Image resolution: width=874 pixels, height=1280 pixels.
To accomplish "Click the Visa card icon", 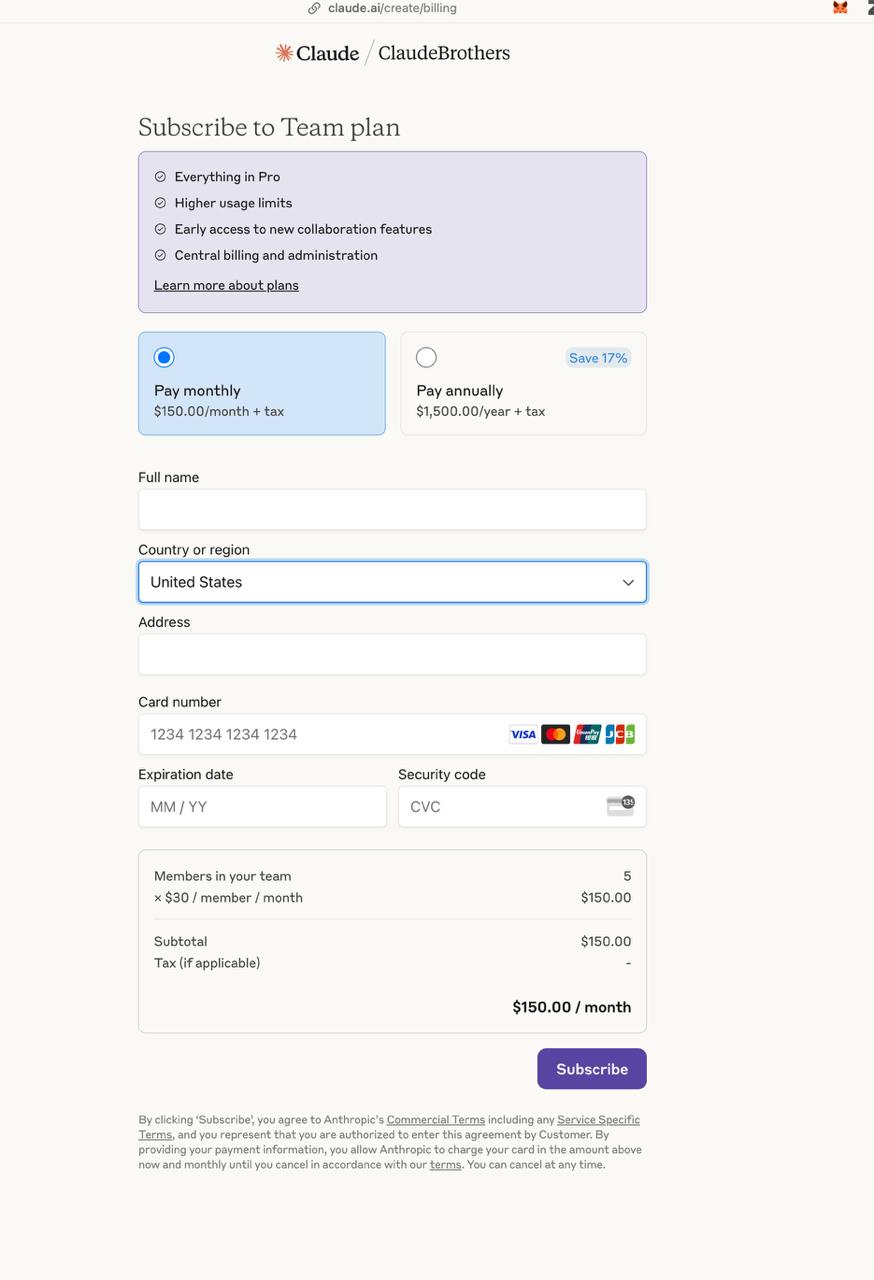I will (x=523, y=734).
